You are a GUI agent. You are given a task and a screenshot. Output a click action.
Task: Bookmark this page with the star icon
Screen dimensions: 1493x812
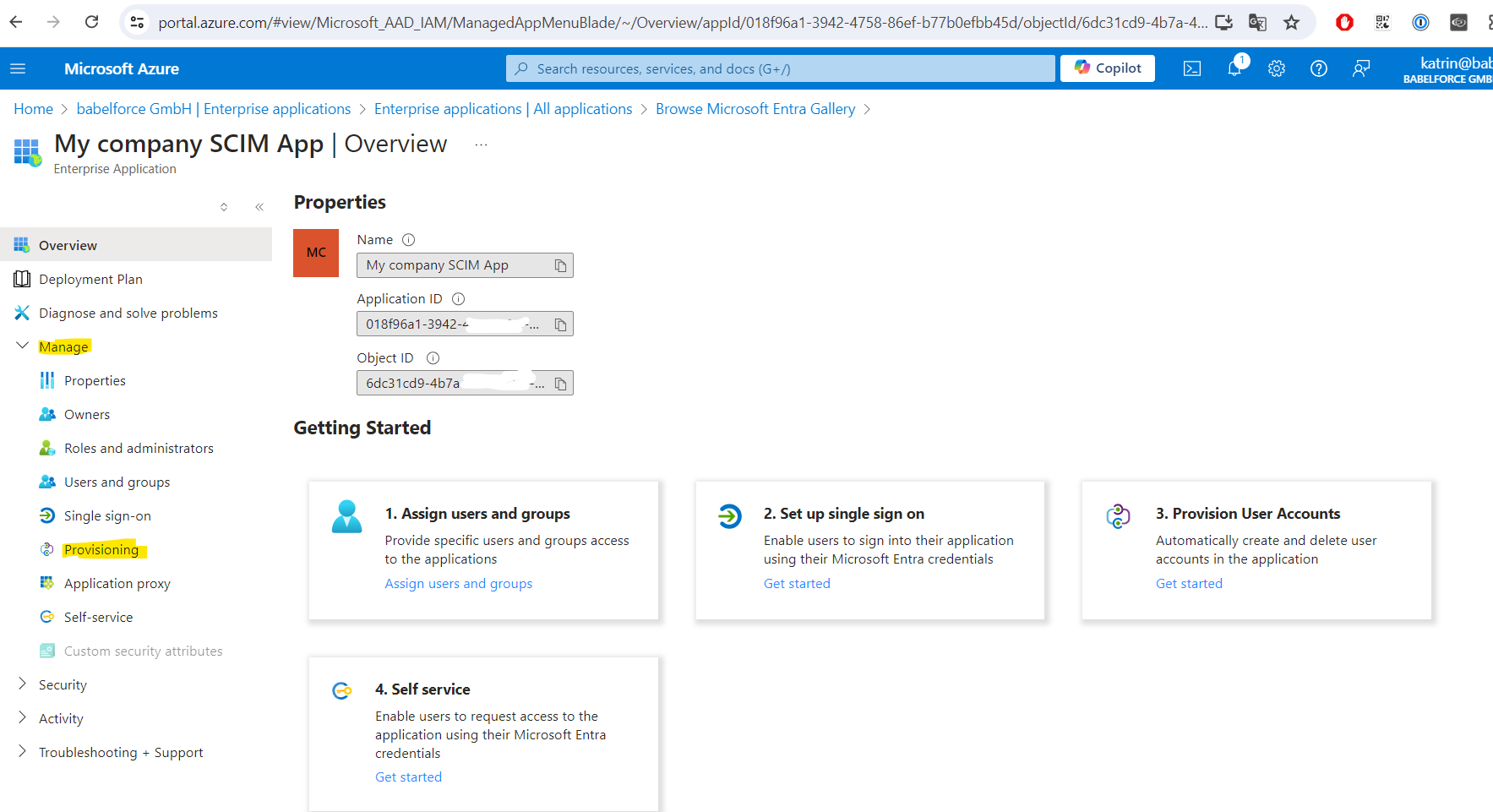(x=1291, y=23)
